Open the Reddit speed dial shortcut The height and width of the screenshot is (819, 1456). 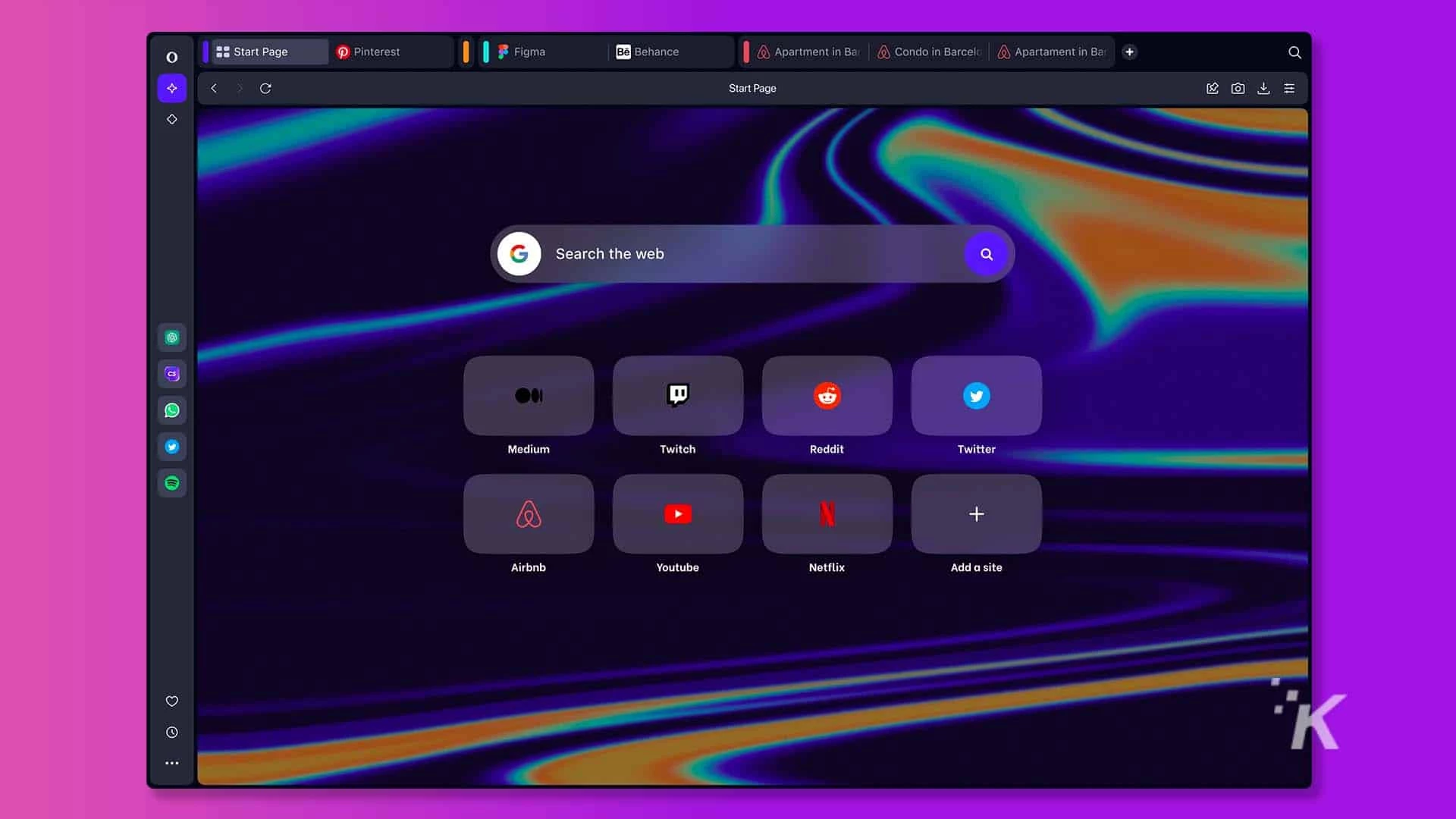[x=827, y=395]
